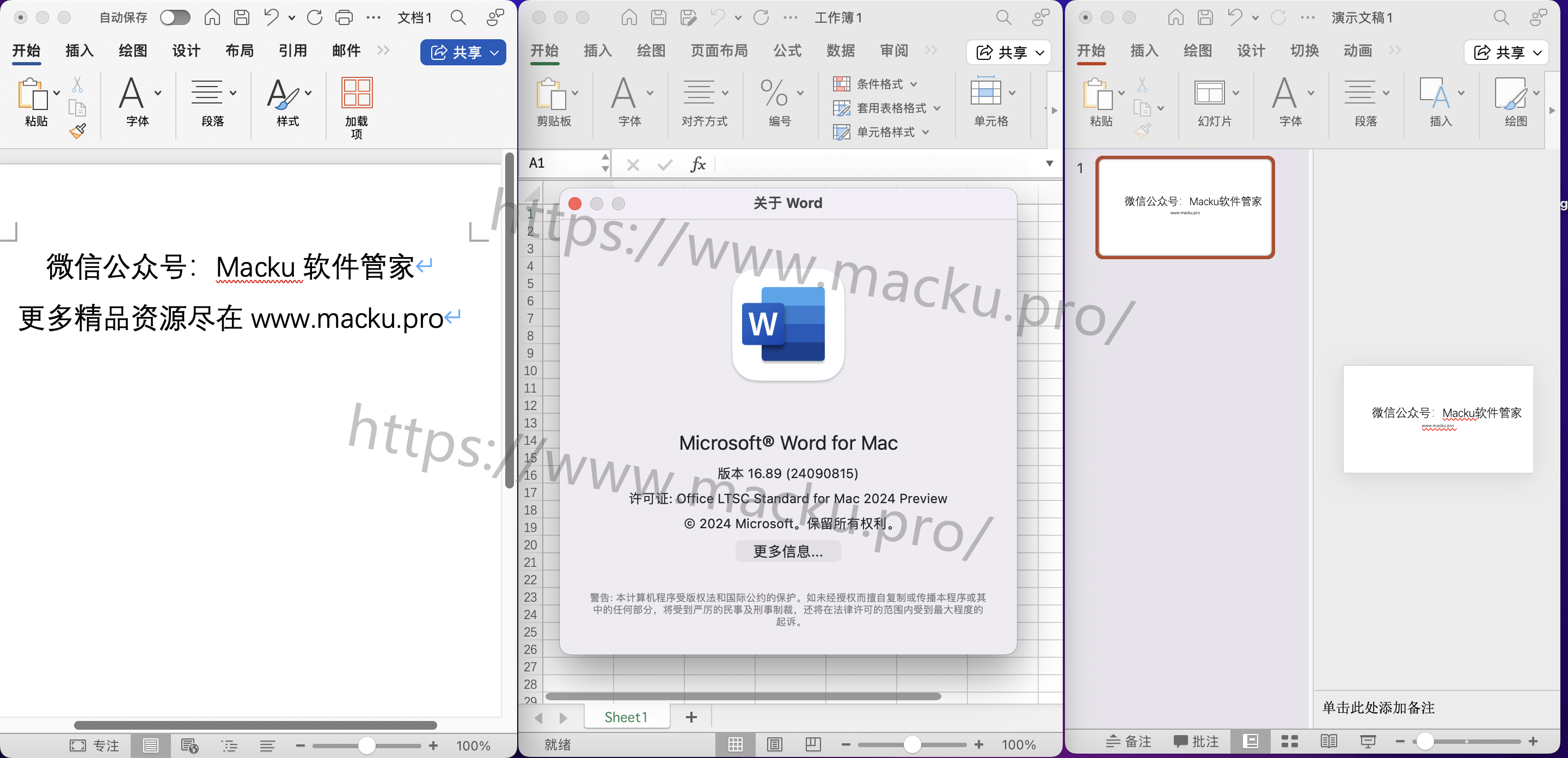
Task: Select the 页面布局 tab in Excel
Action: 719,51
